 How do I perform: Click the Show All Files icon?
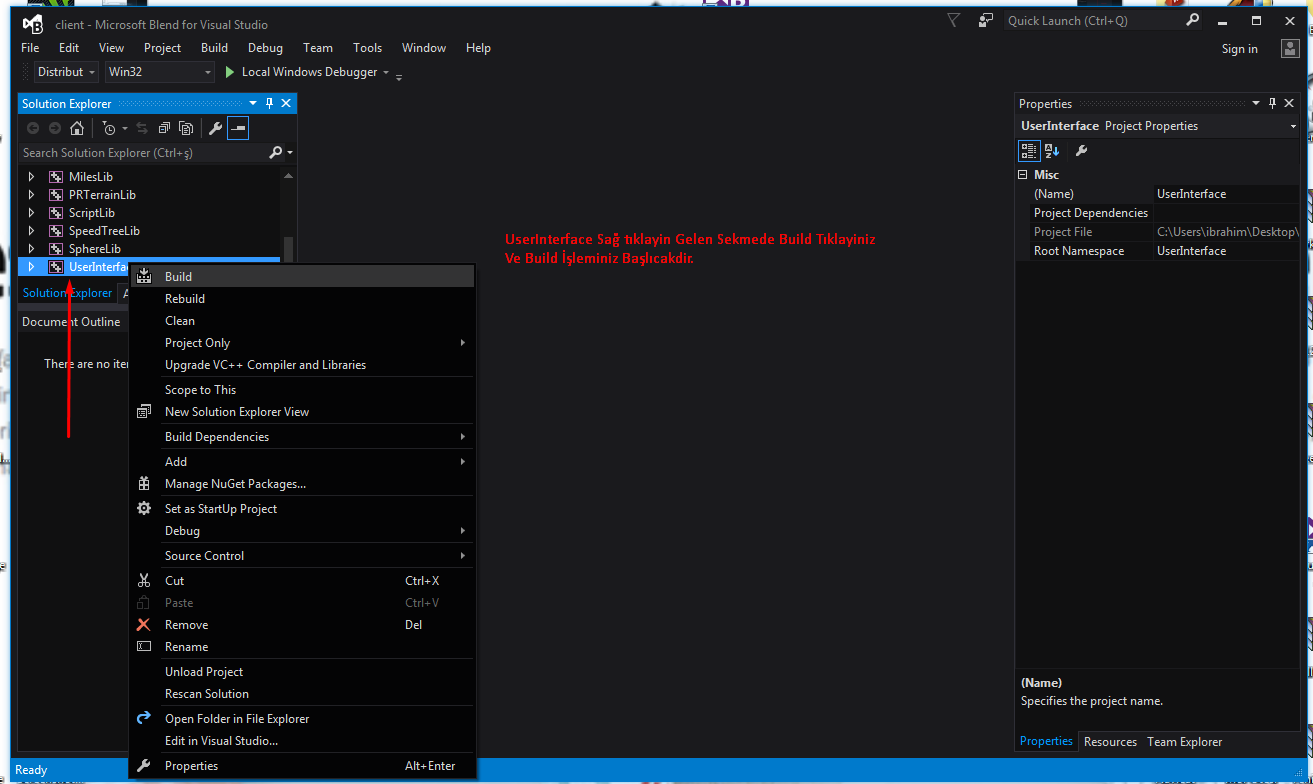tap(186, 128)
